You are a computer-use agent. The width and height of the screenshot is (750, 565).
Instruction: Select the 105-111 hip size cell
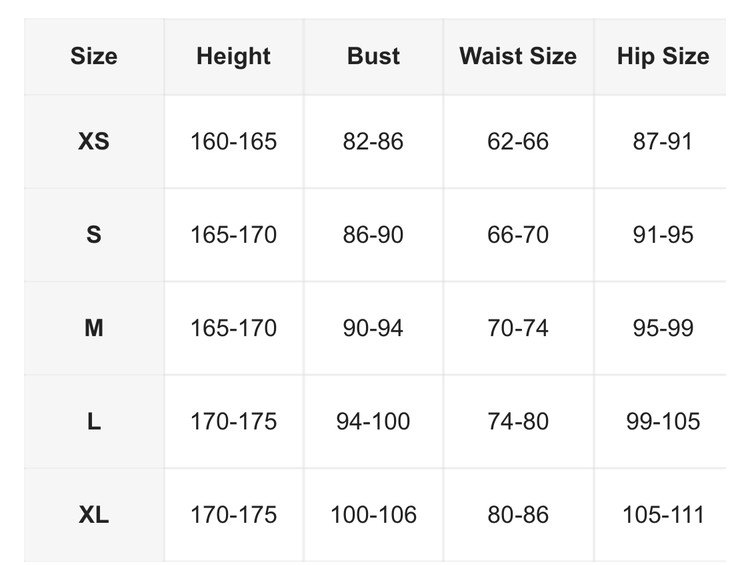coord(663,515)
